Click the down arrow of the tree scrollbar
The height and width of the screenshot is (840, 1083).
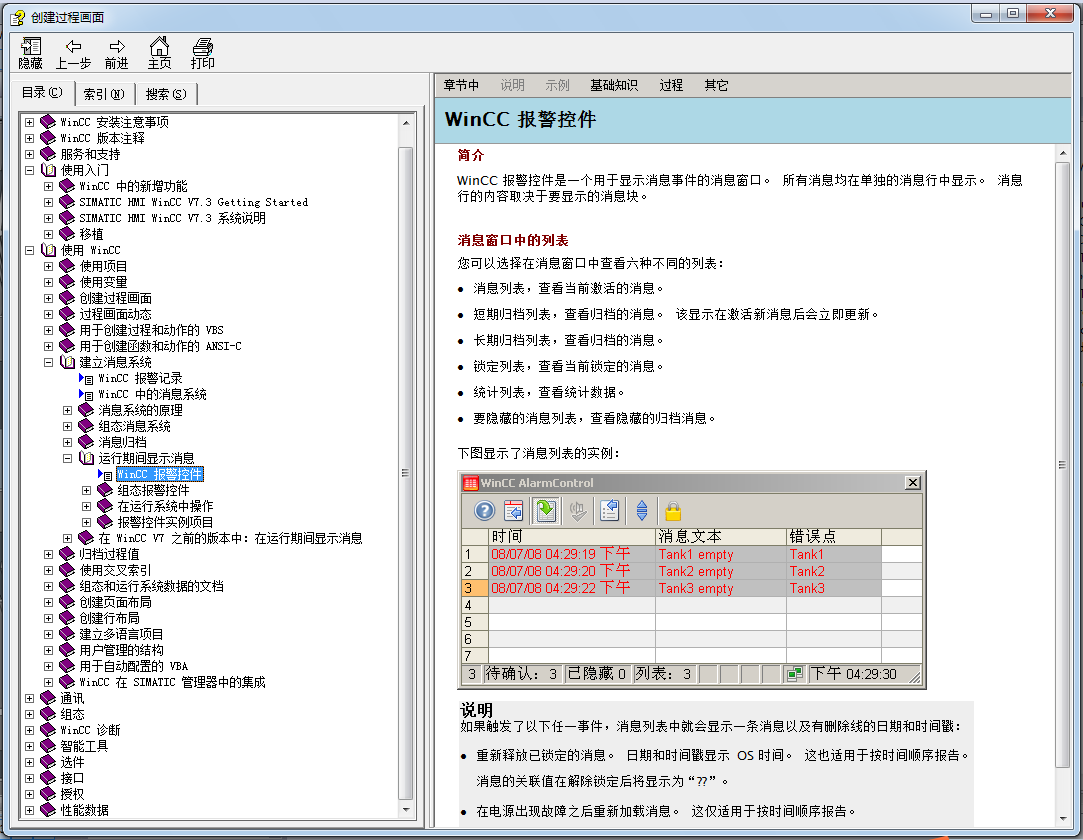click(406, 809)
